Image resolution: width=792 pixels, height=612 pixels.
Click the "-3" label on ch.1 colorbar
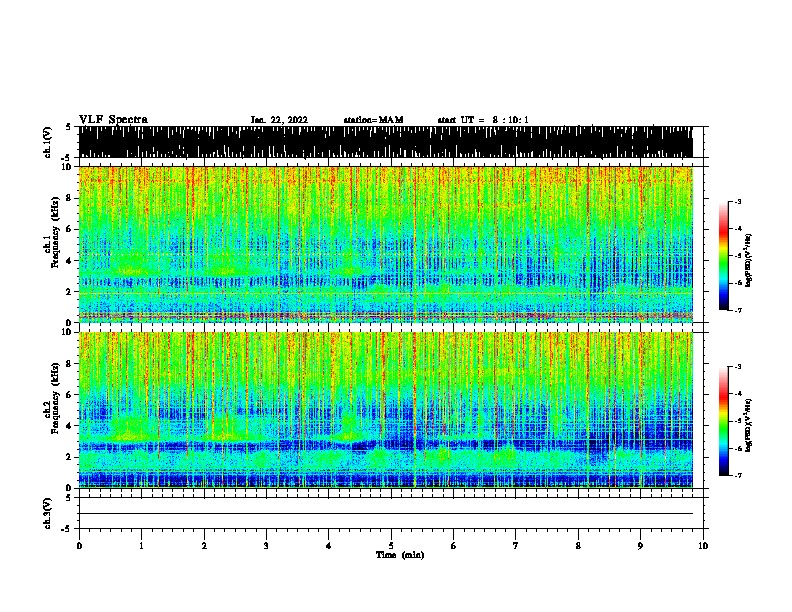tap(737, 201)
